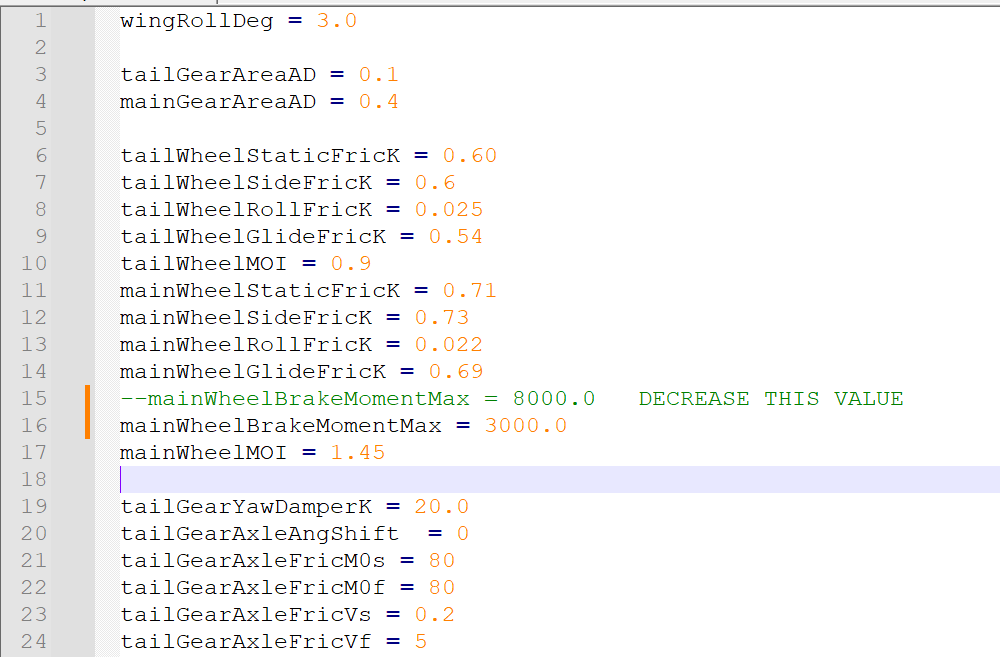1000x657 pixels.
Task: Click the value 0.6 of tailWheelSideFricK
Action: pos(435,182)
